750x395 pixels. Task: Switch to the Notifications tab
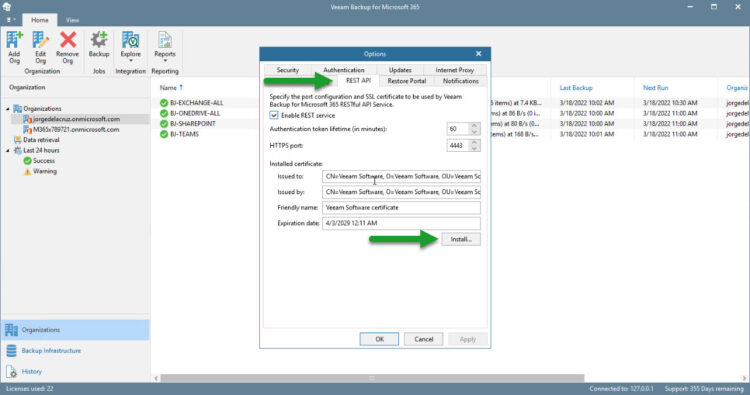click(461, 81)
